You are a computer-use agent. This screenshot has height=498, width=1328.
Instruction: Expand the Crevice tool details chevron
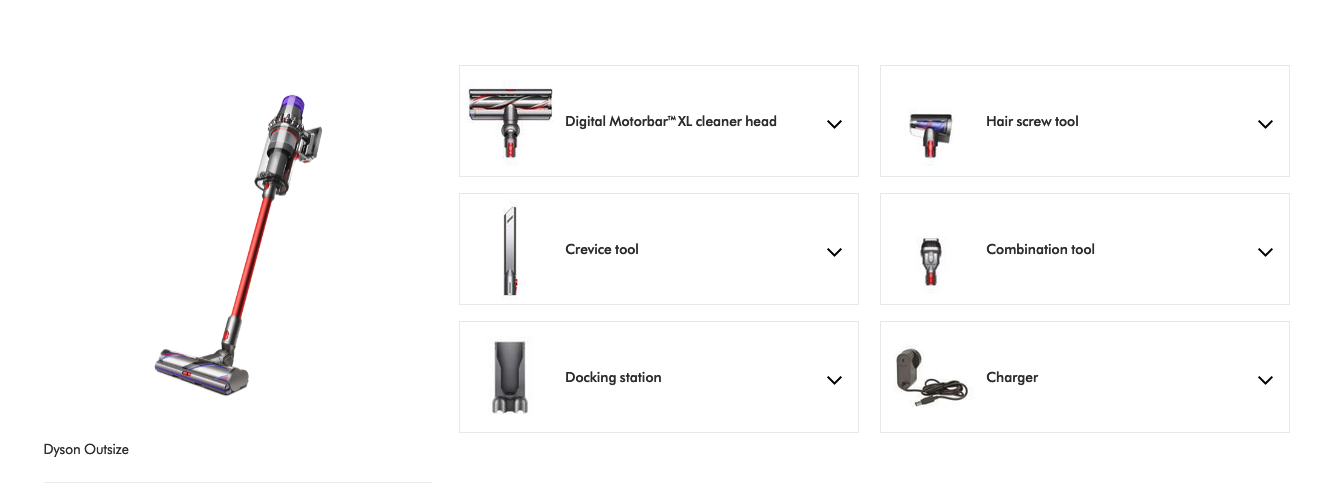834,252
